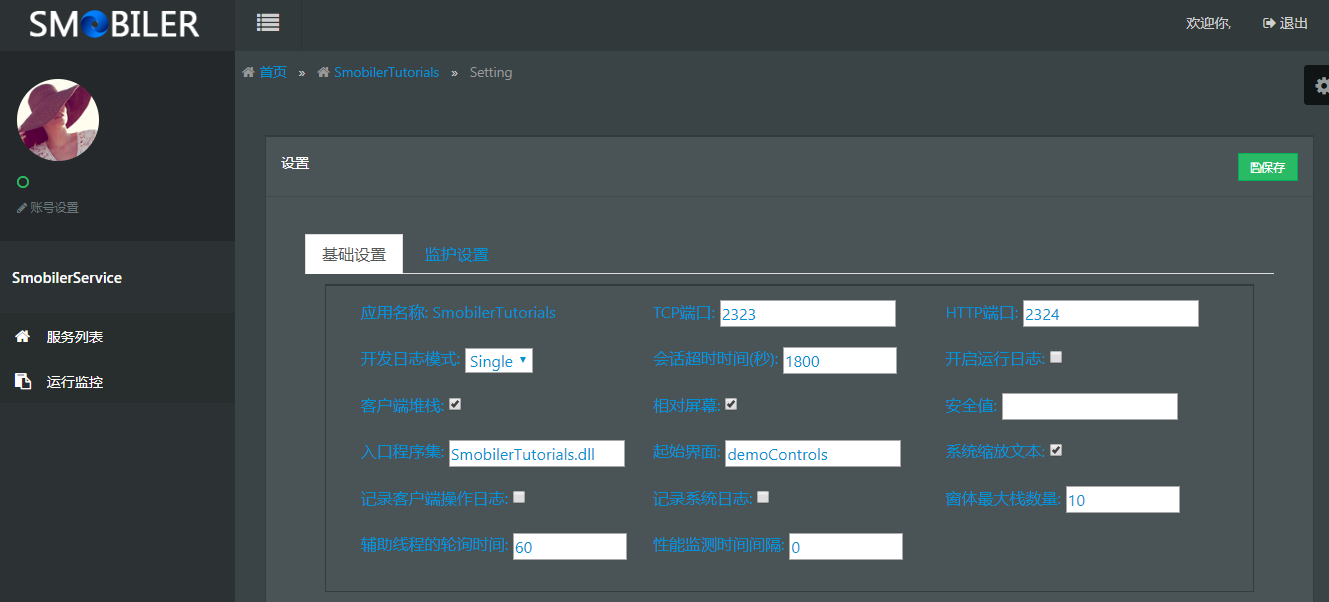Viewport: 1329px width, 602px height.
Task: Click the 窗体最大栈数量 input field
Action: pyautogui.click(x=1123, y=500)
